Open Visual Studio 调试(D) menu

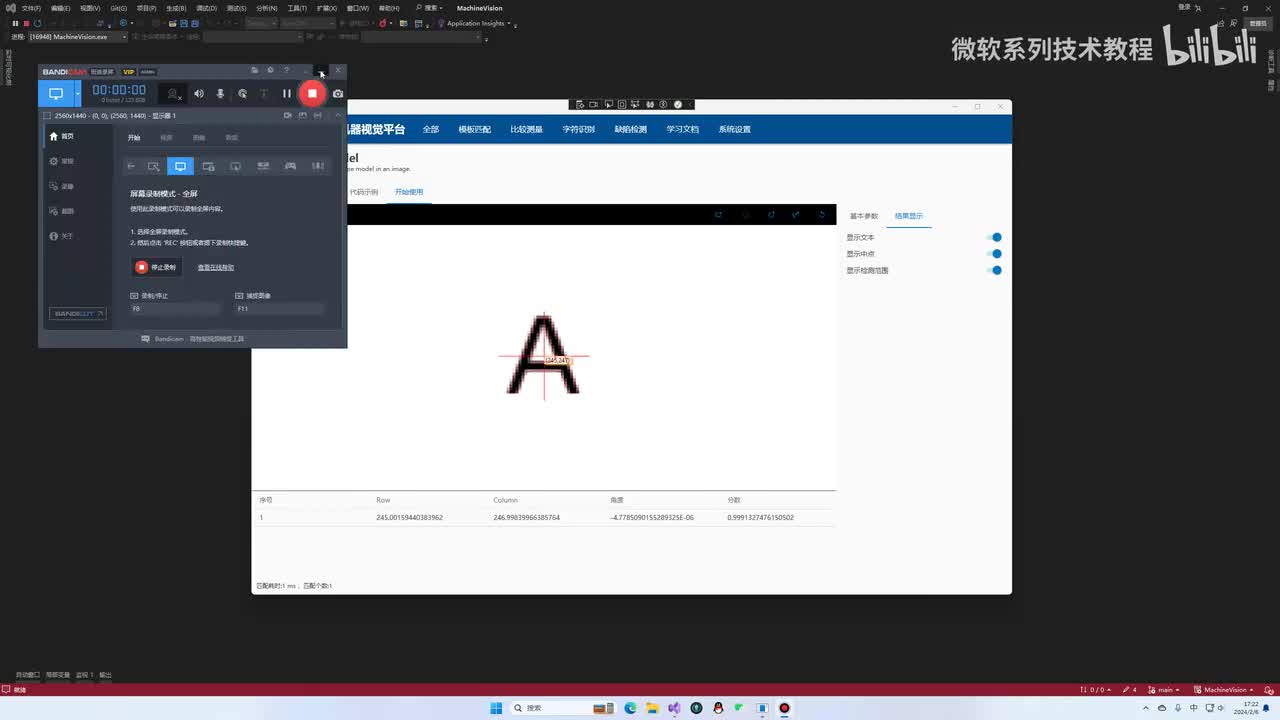[x=207, y=8]
